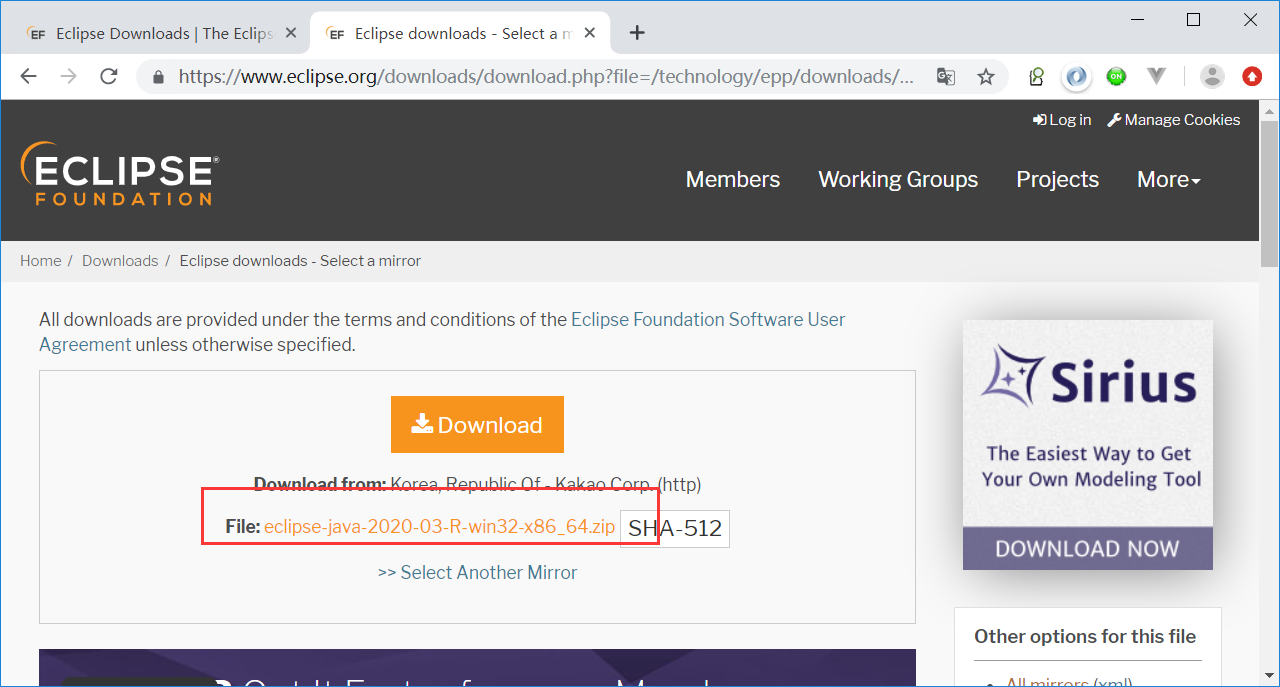Click the green leaf extension icon
The width and height of the screenshot is (1280, 687).
pyautogui.click(x=1037, y=76)
